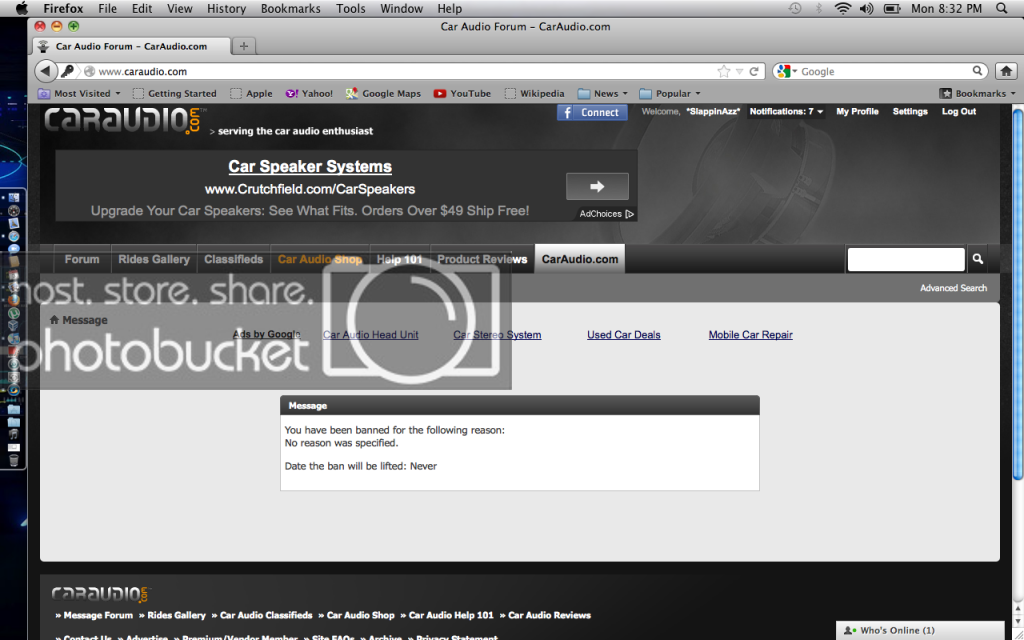Open the Car Audio Reviews footer link

click(x=549, y=615)
